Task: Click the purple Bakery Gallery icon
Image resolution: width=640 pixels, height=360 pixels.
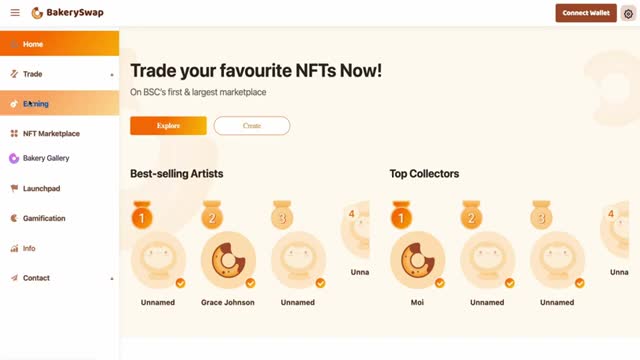Action: pyautogui.click(x=14, y=158)
